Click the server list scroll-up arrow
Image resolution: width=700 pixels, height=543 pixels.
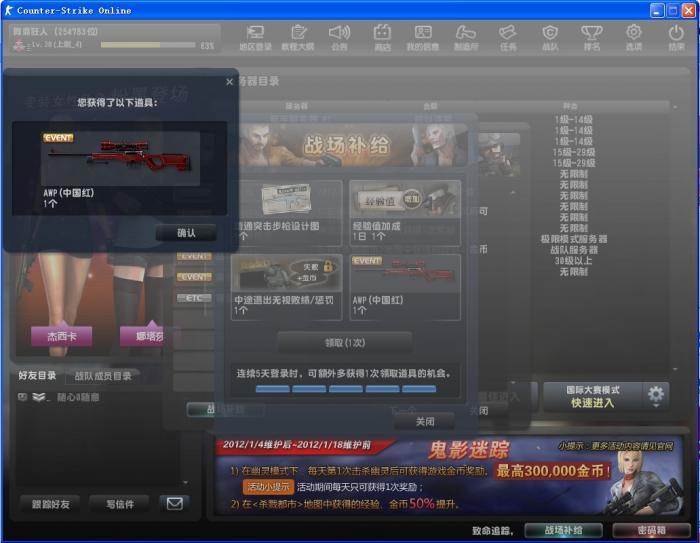675,107
